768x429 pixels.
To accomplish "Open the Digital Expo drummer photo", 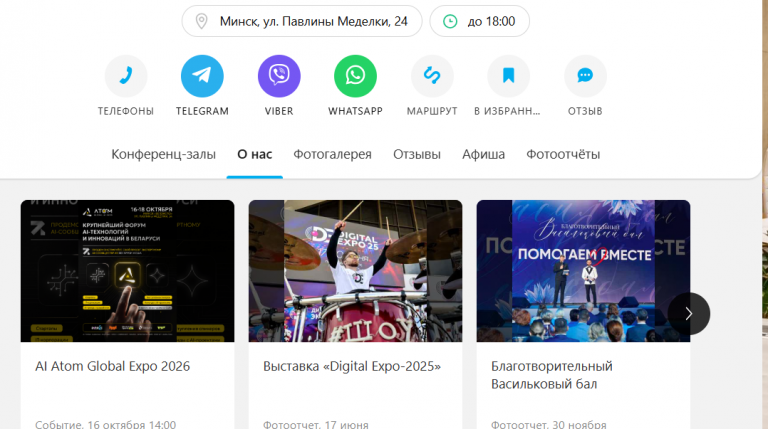I will (355, 271).
